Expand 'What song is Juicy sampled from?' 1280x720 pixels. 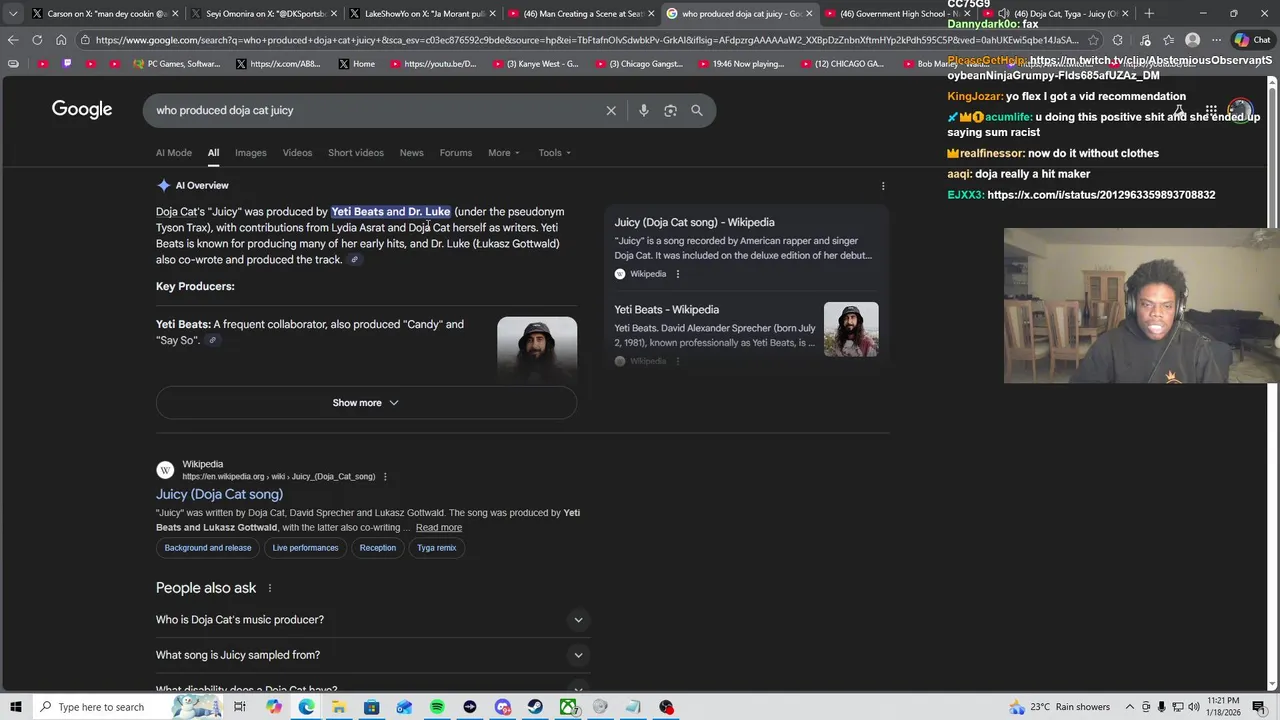(373, 655)
